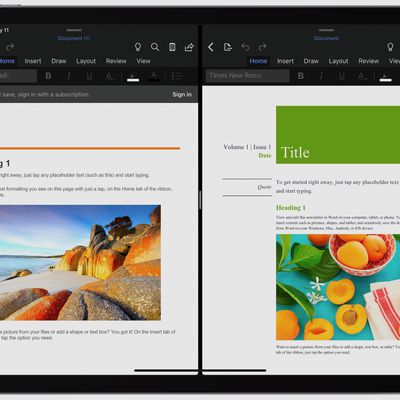Open Tell Me lightbulb in right window
Viewport: 400px width, 400px height.
(390, 47)
